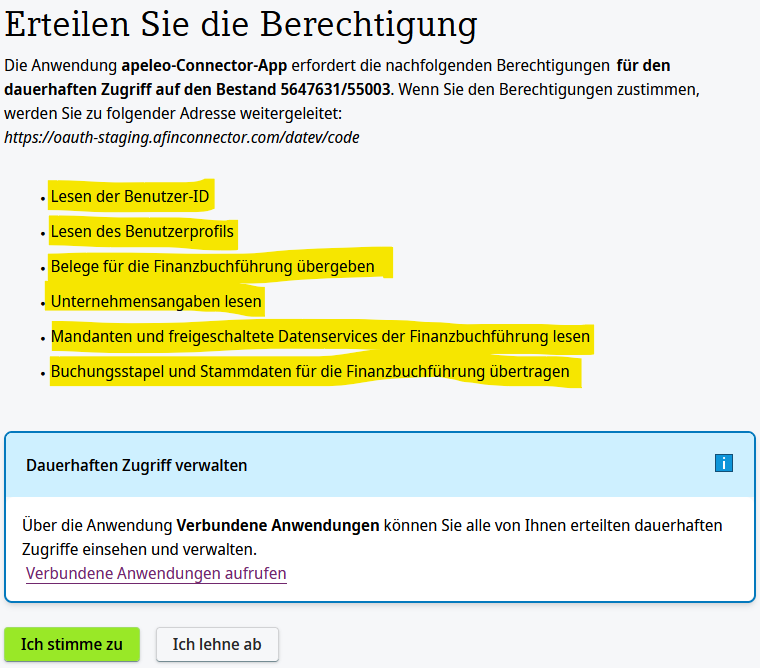This screenshot has width=760, height=668.
Task: Open 'Verbundene Anwendungen aufrufen' link
Action: [156, 573]
